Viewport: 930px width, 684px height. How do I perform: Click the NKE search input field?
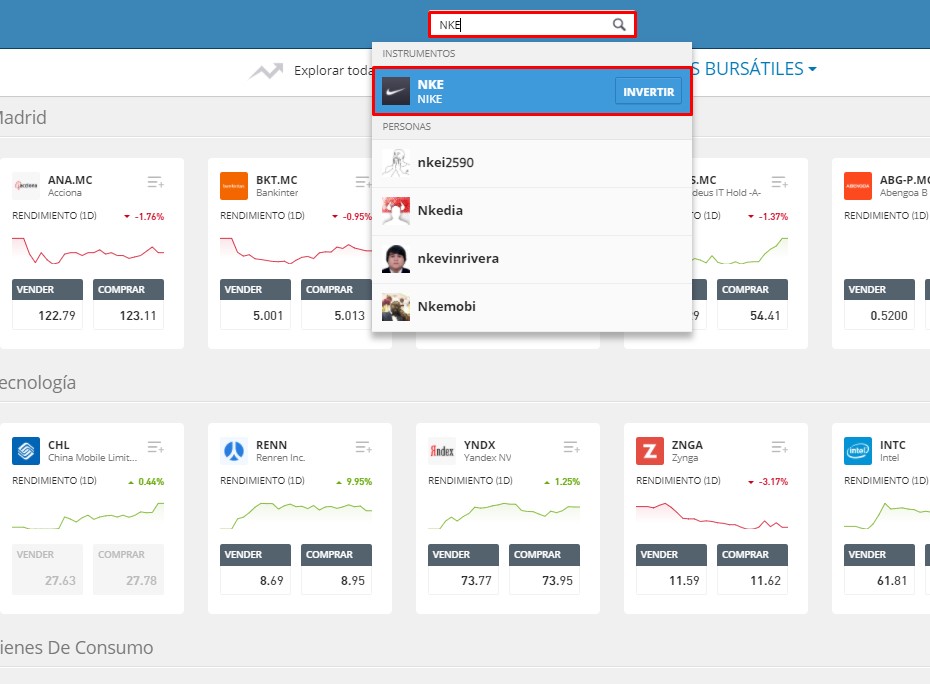[532, 24]
